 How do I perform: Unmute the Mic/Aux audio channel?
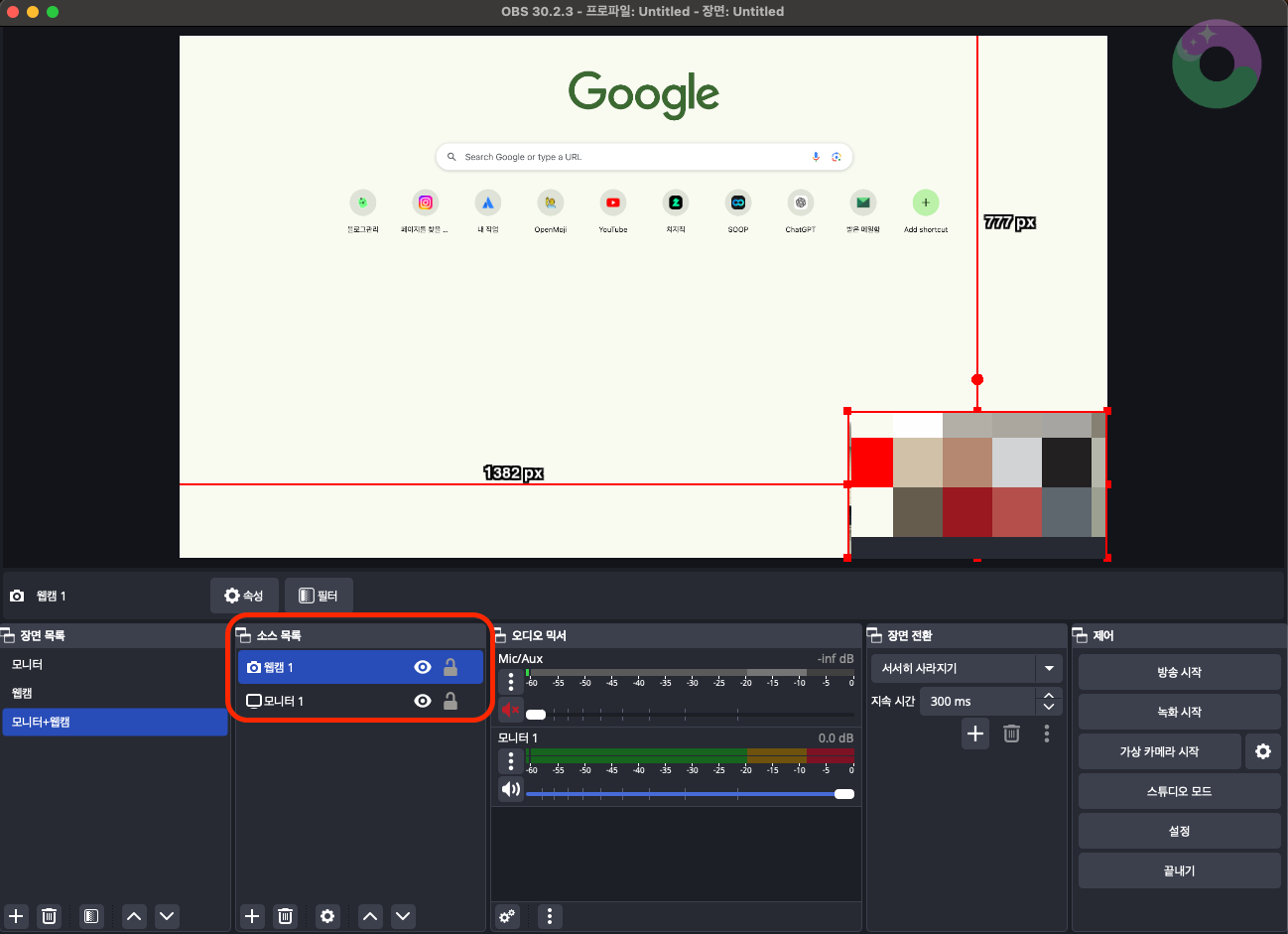[511, 710]
